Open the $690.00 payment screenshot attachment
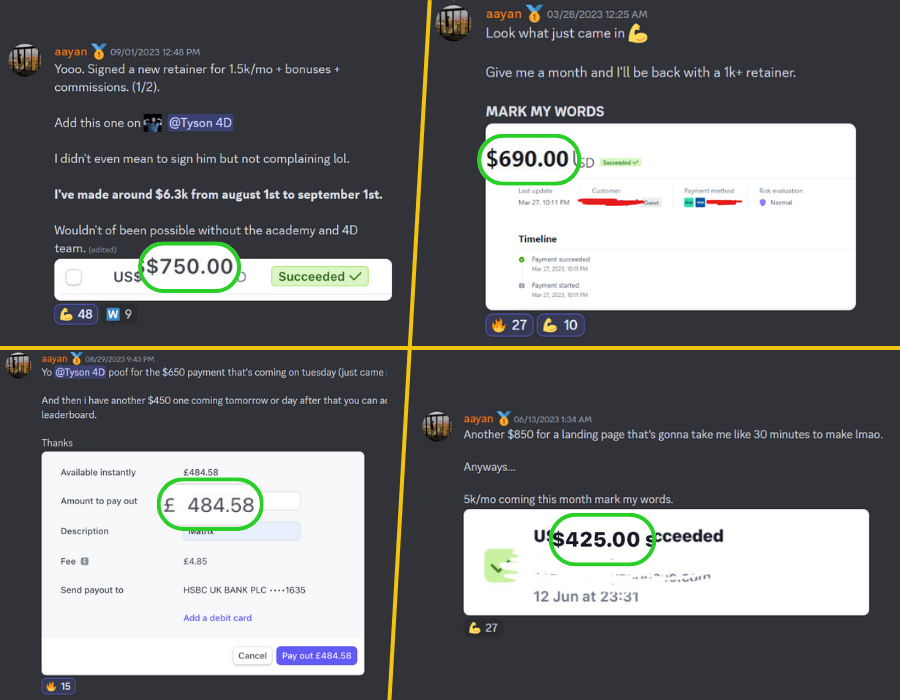The width and height of the screenshot is (900, 700). 670,217
